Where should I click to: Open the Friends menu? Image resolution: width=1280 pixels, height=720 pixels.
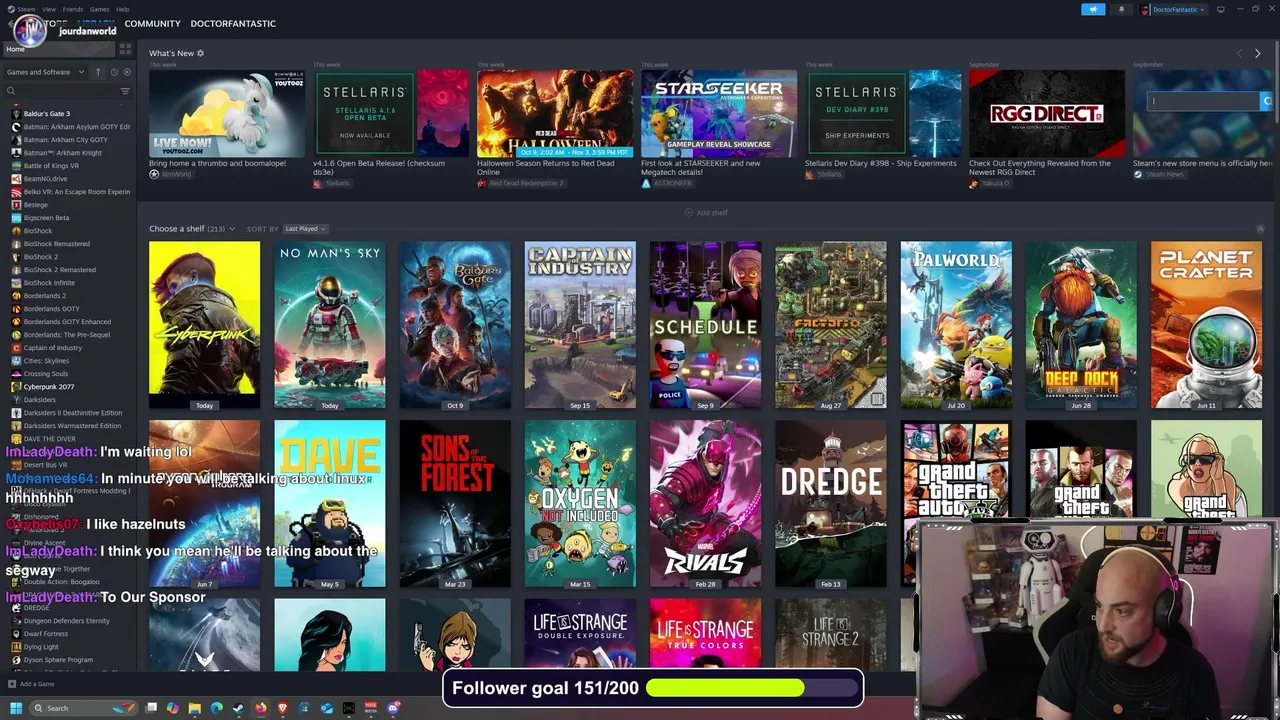click(73, 9)
